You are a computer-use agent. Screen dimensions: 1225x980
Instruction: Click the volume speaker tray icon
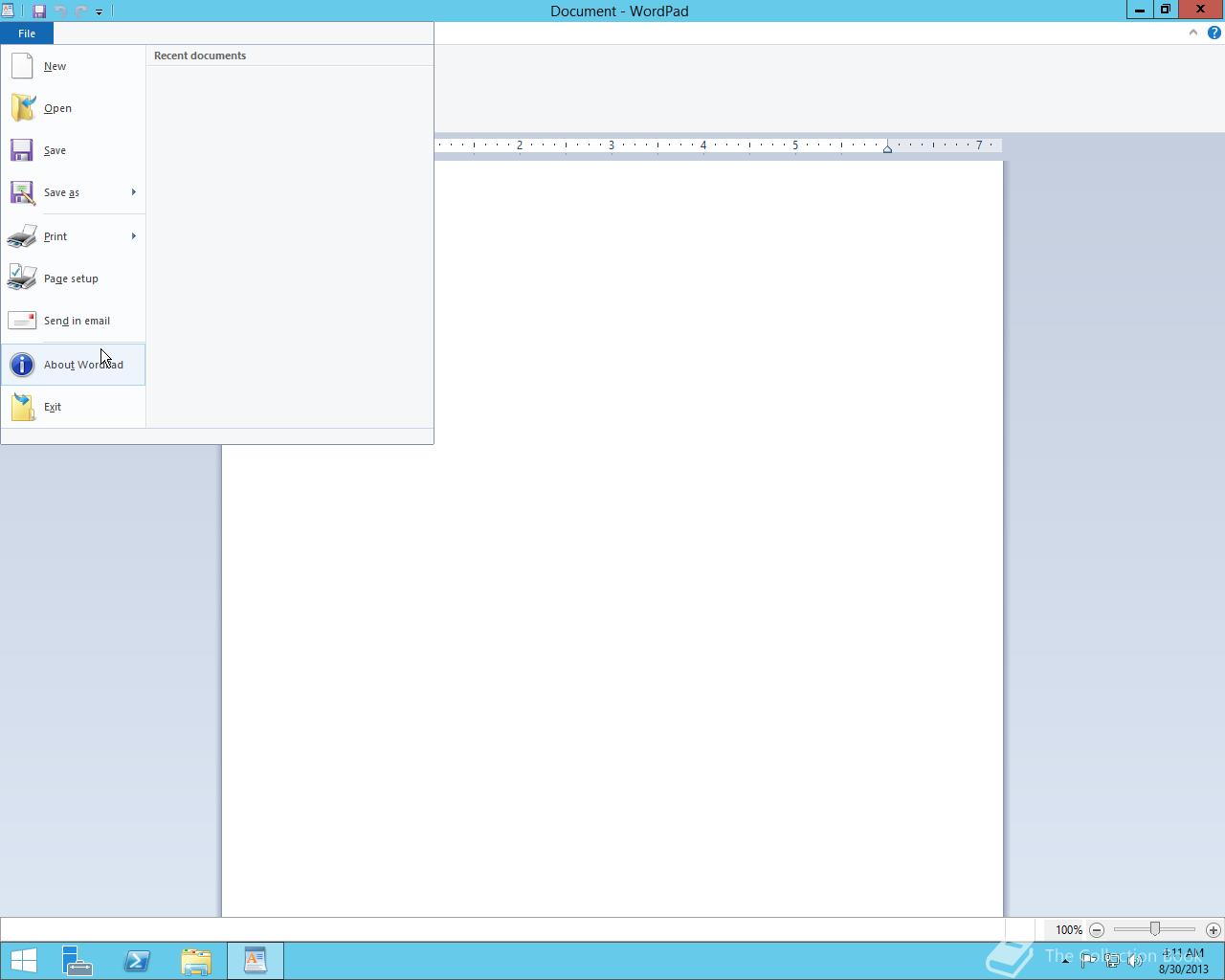[x=1134, y=961]
